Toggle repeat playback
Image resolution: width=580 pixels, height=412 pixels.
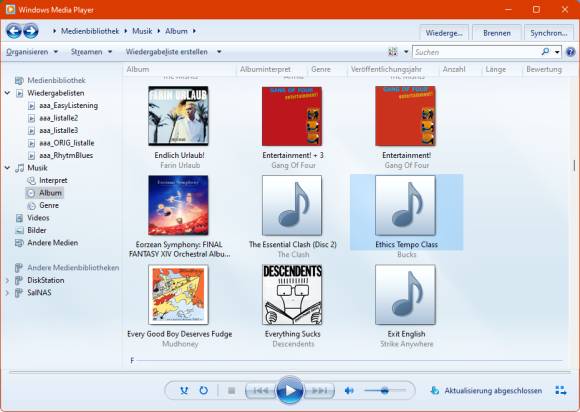click(203, 390)
